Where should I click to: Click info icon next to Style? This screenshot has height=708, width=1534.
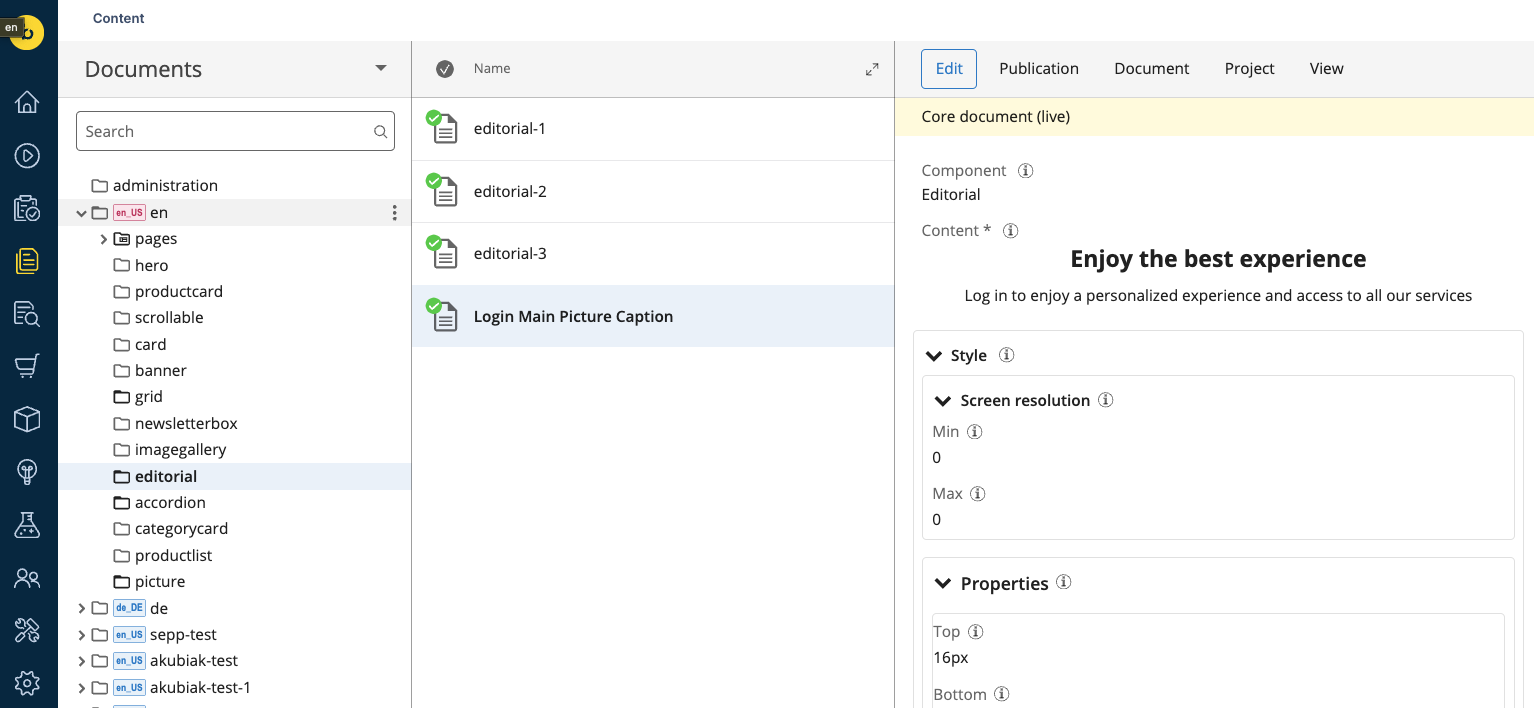coord(1007,355)
